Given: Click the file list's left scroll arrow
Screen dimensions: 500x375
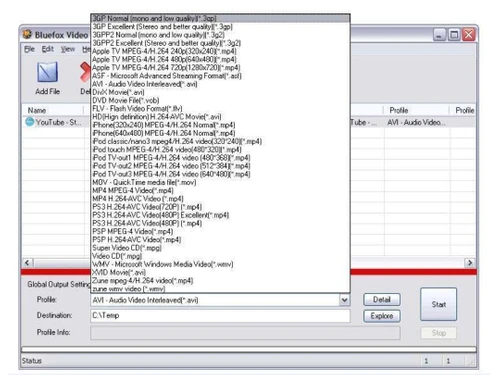Looking at the screenshot, I should coord(27,263).
